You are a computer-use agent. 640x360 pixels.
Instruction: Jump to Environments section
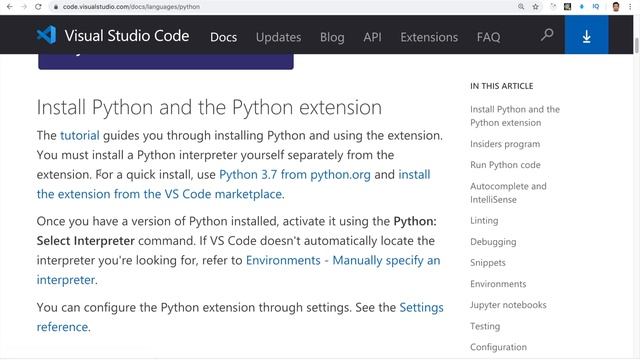[498, 284]
